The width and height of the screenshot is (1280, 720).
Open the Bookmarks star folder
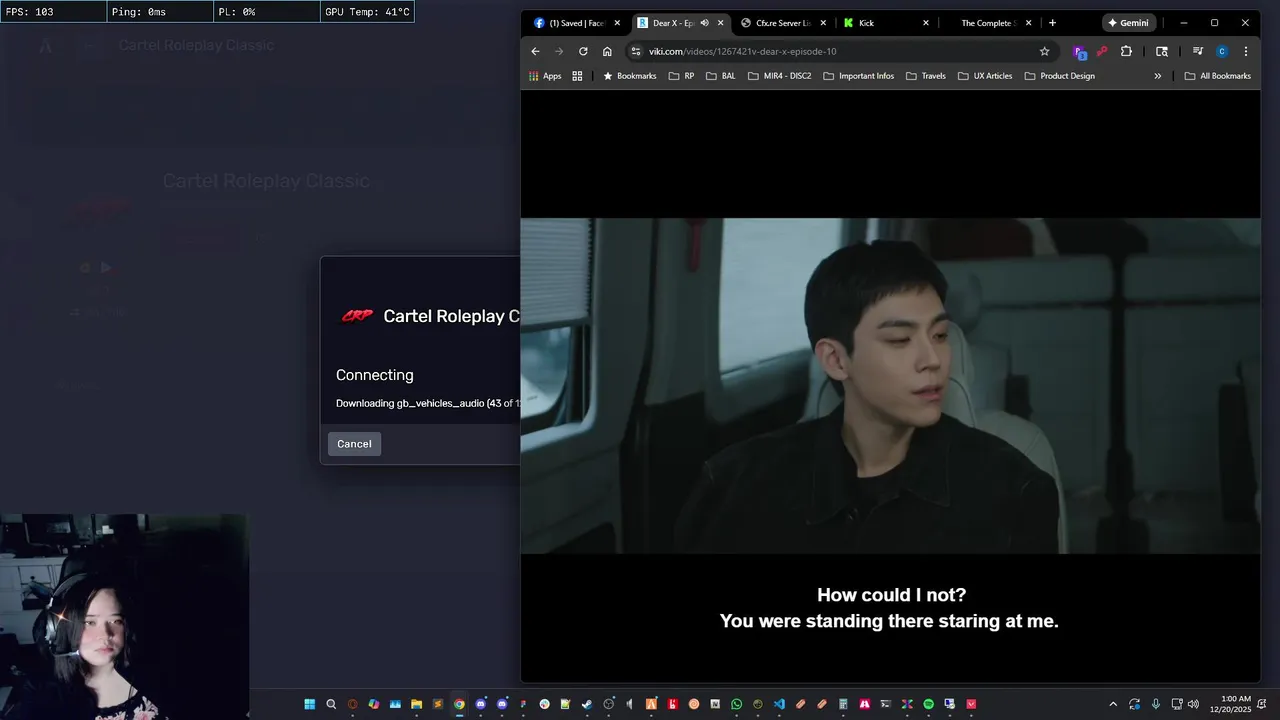pos(629,76)
